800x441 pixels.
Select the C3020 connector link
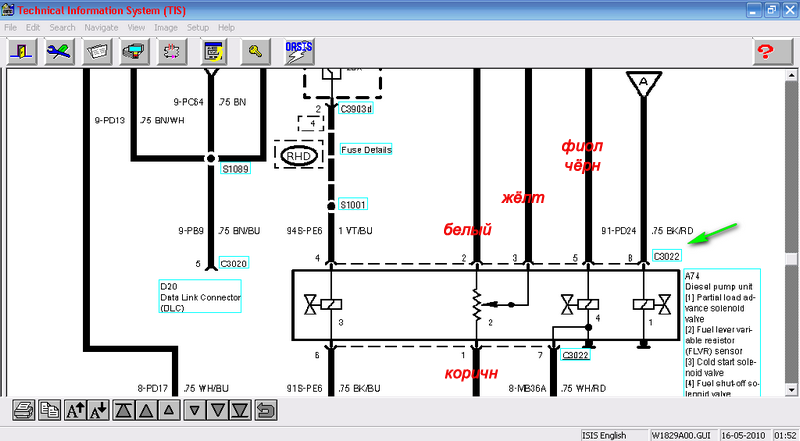(x=233, y=263)
